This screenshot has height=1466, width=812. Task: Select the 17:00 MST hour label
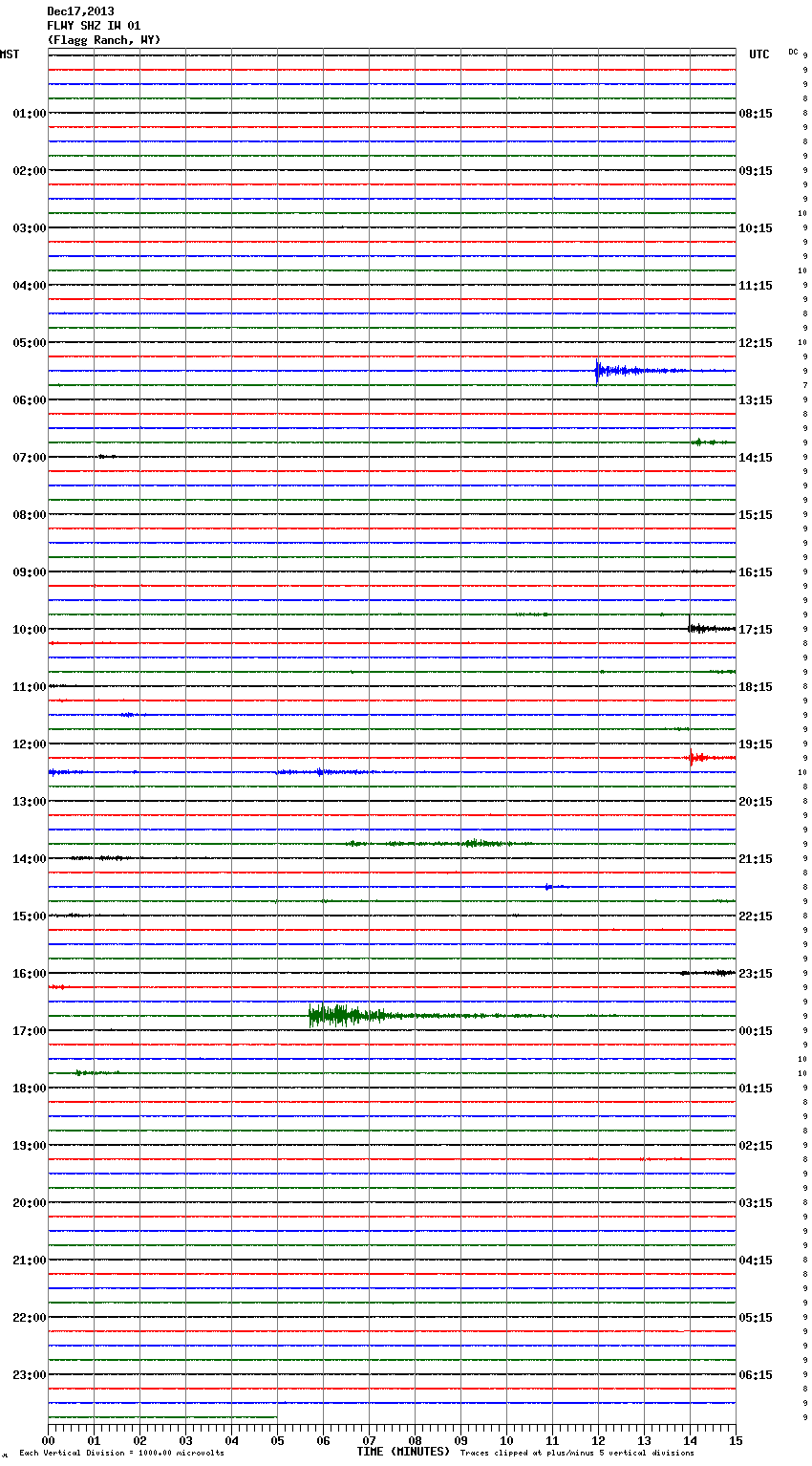29,1031
